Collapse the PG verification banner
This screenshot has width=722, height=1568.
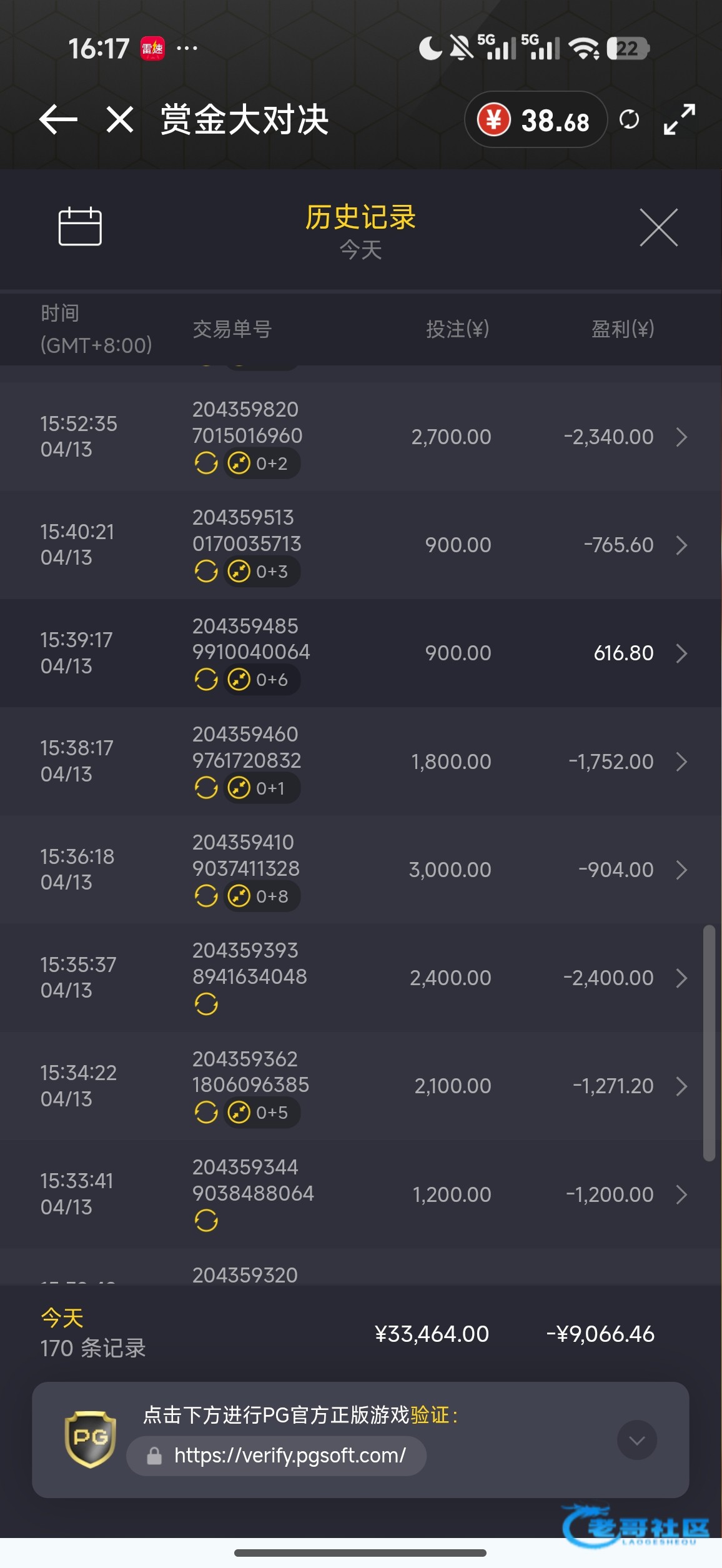(636, 1441)
